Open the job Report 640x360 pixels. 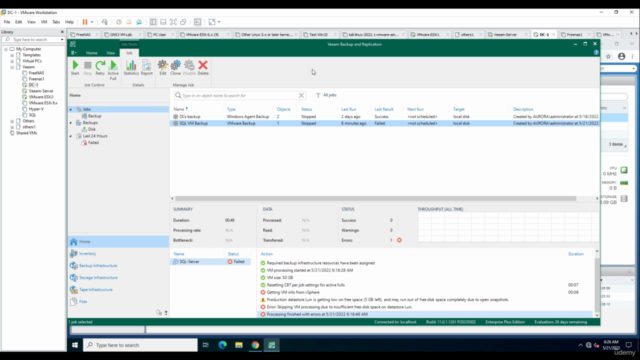click(x=147, y=67)
